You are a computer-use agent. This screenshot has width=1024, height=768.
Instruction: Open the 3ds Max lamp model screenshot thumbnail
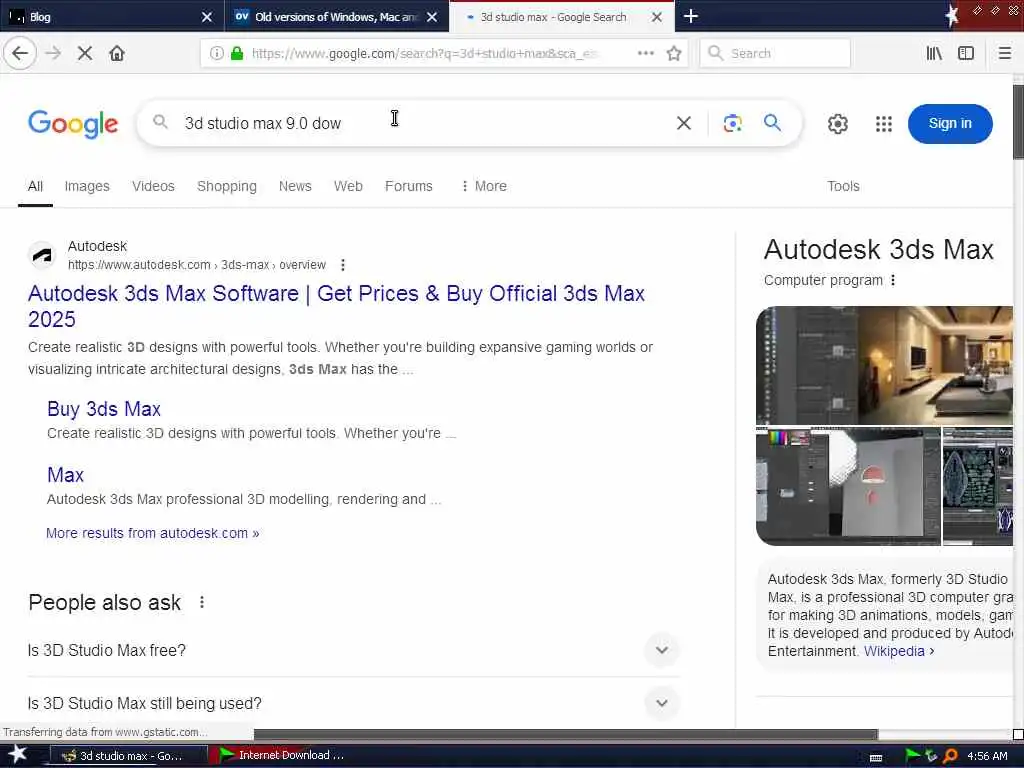(x=848, y=487)
